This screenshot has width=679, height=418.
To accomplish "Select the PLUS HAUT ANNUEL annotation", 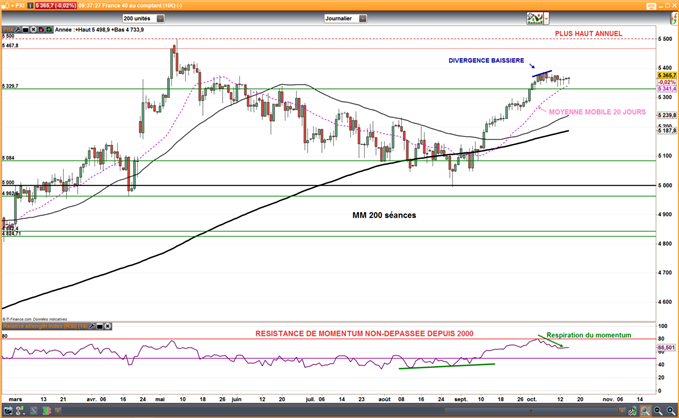I will (588, 33).
